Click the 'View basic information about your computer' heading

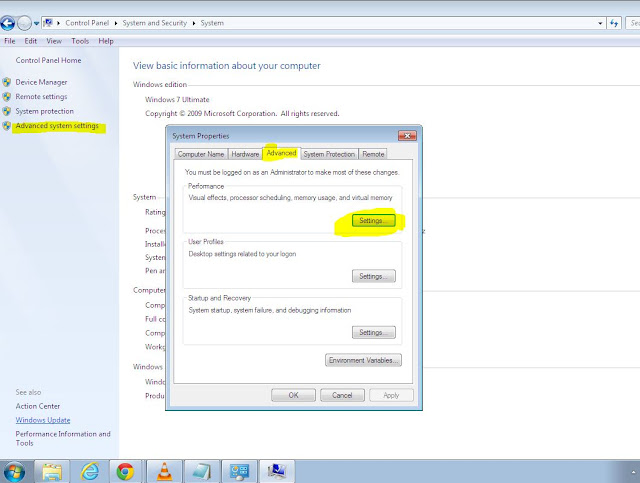pos(227,66)
